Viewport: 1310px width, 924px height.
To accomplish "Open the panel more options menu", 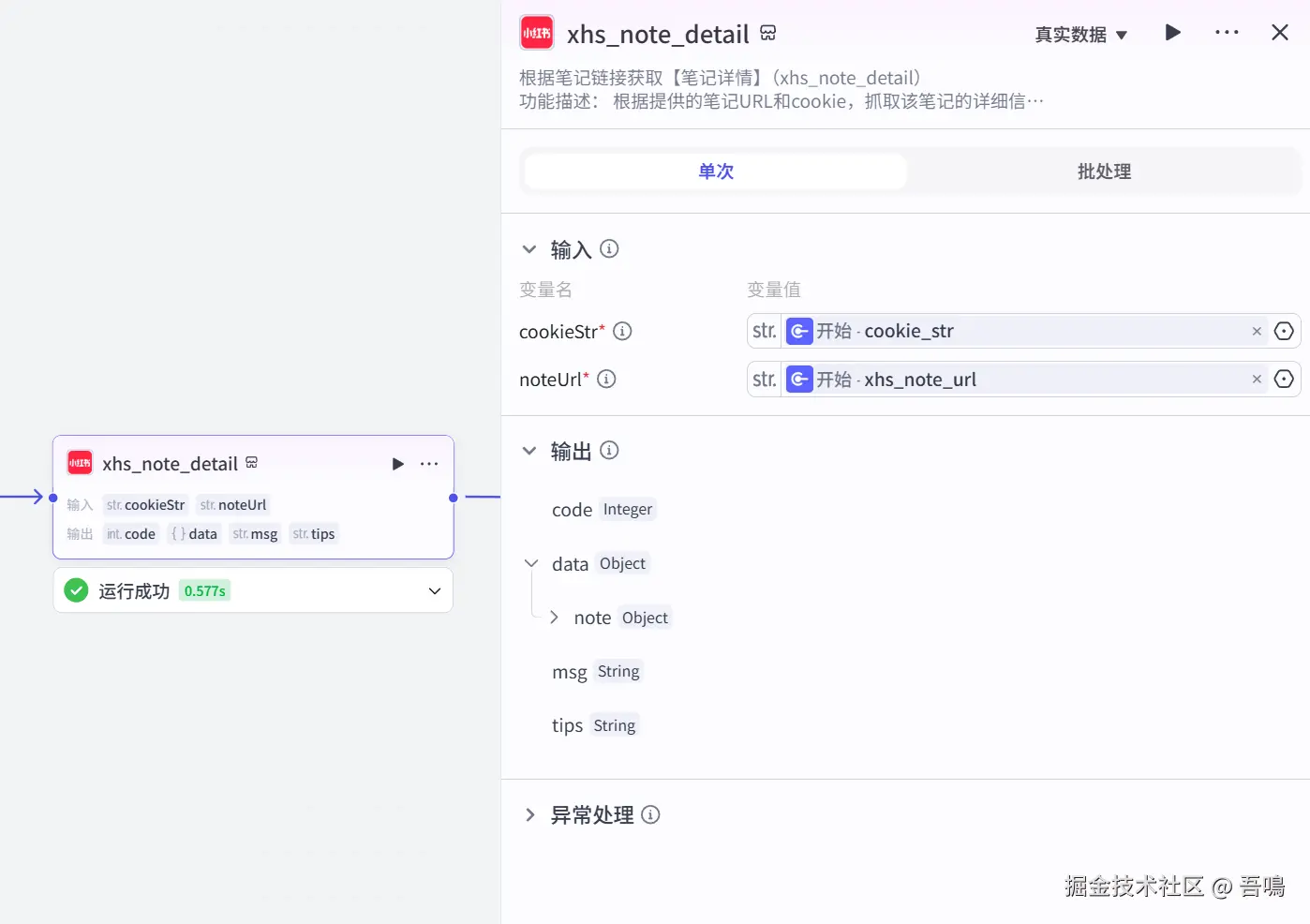I will point(1227,33).
